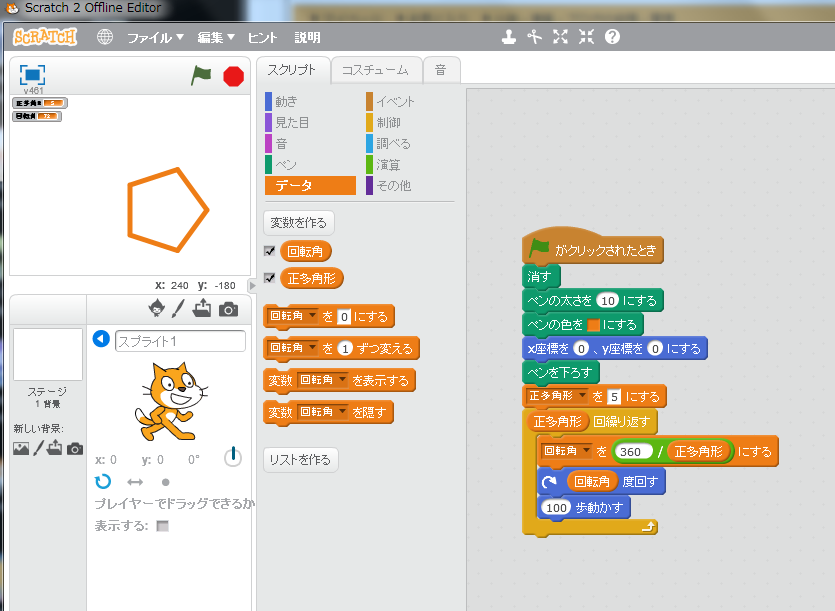Viewport: 835px width, 611px height.
Task: Click the リストを作る button
Action: click(301, 459)
